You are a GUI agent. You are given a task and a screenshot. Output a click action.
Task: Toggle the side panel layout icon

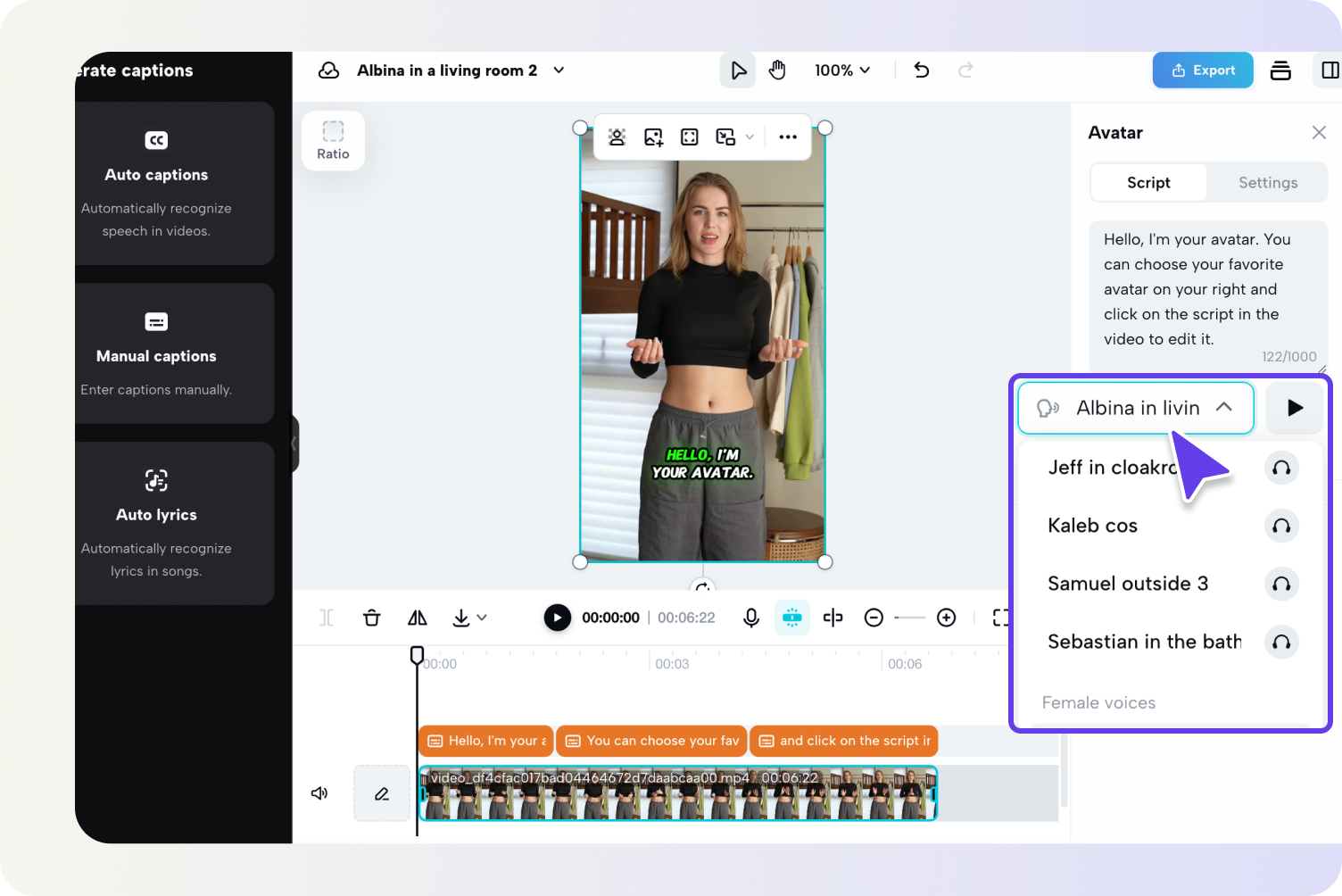(1330, 71)
